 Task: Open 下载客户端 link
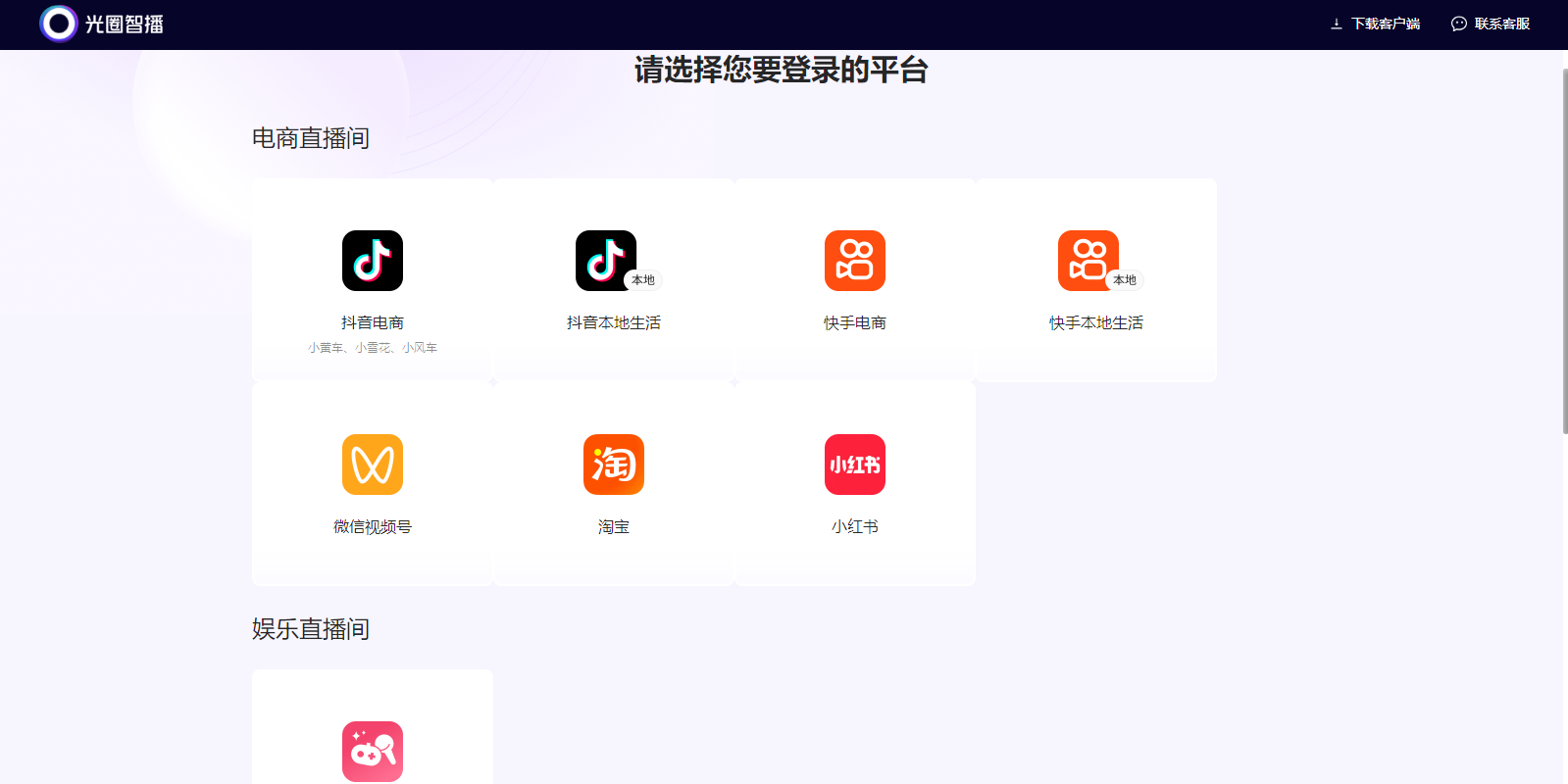[x=1385, y=24]
